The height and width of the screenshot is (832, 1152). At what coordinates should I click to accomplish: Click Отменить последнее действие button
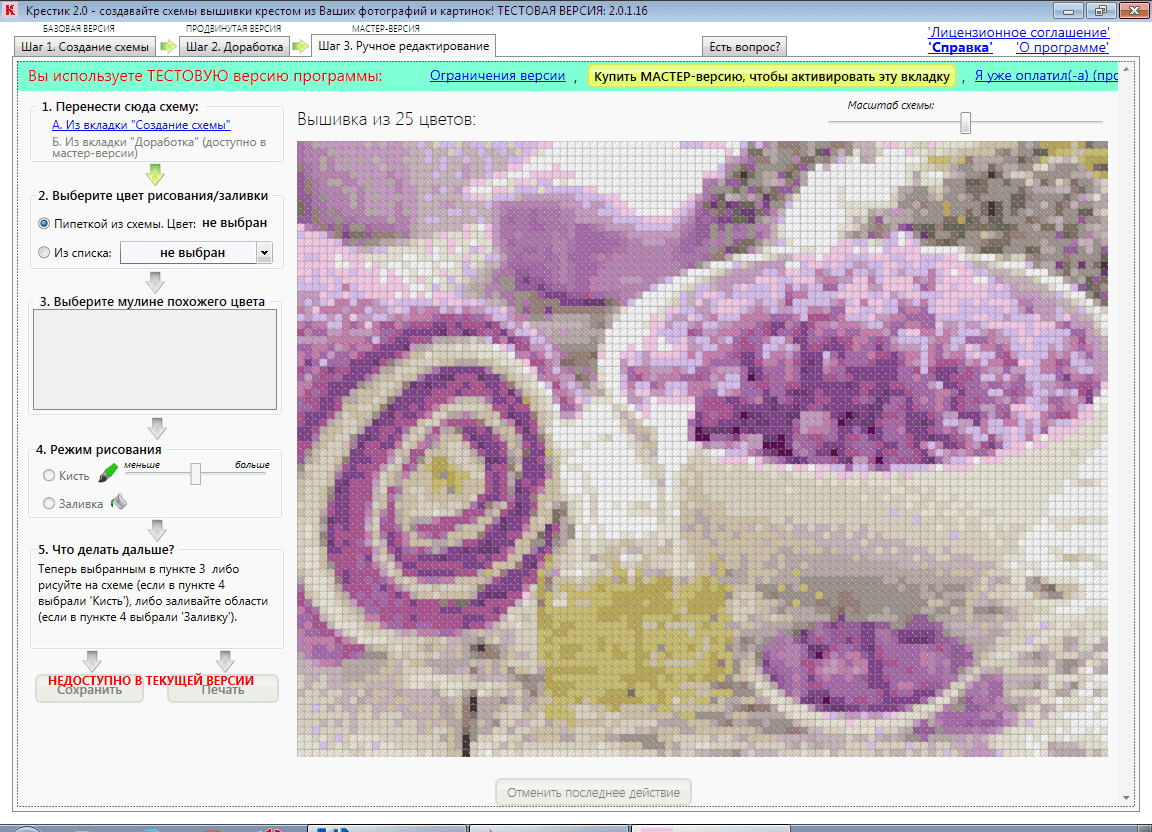(593, 792)
